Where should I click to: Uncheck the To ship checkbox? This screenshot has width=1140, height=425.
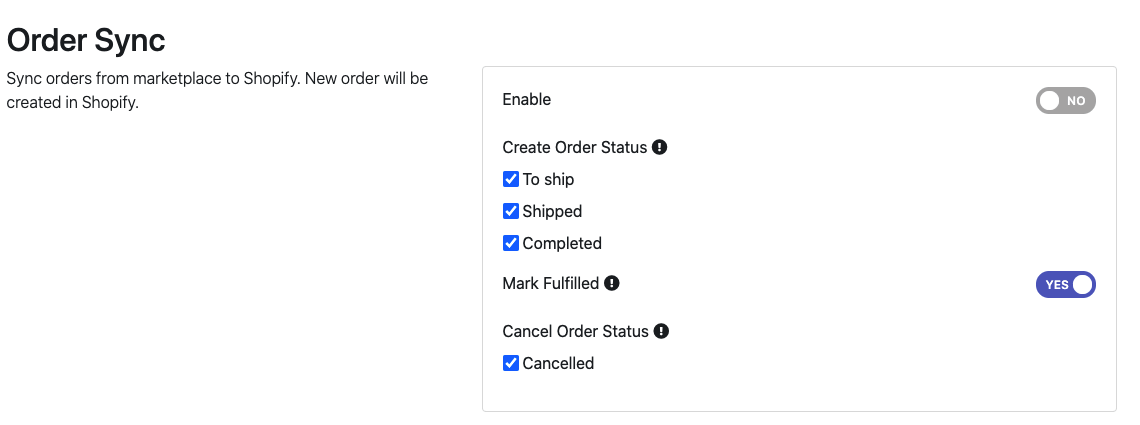511,180
